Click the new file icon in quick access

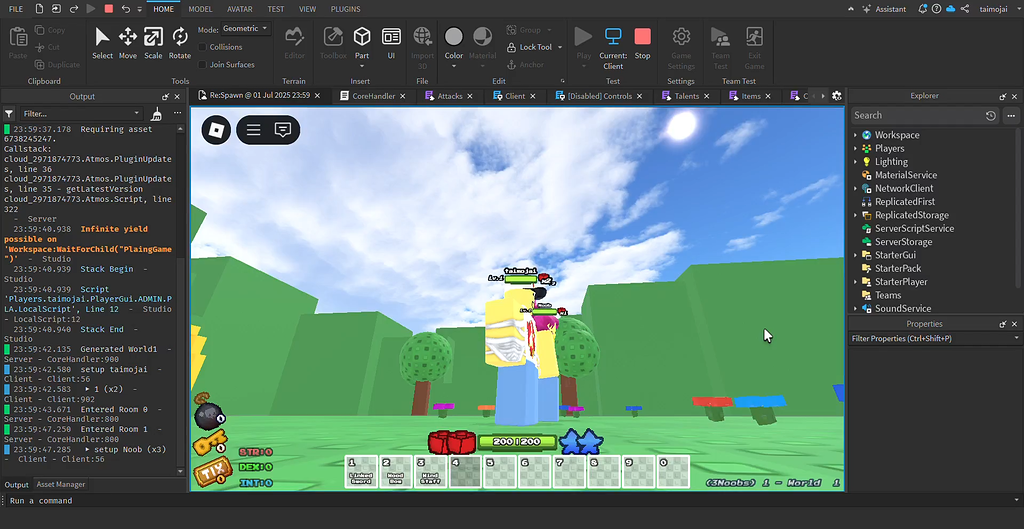39,9
